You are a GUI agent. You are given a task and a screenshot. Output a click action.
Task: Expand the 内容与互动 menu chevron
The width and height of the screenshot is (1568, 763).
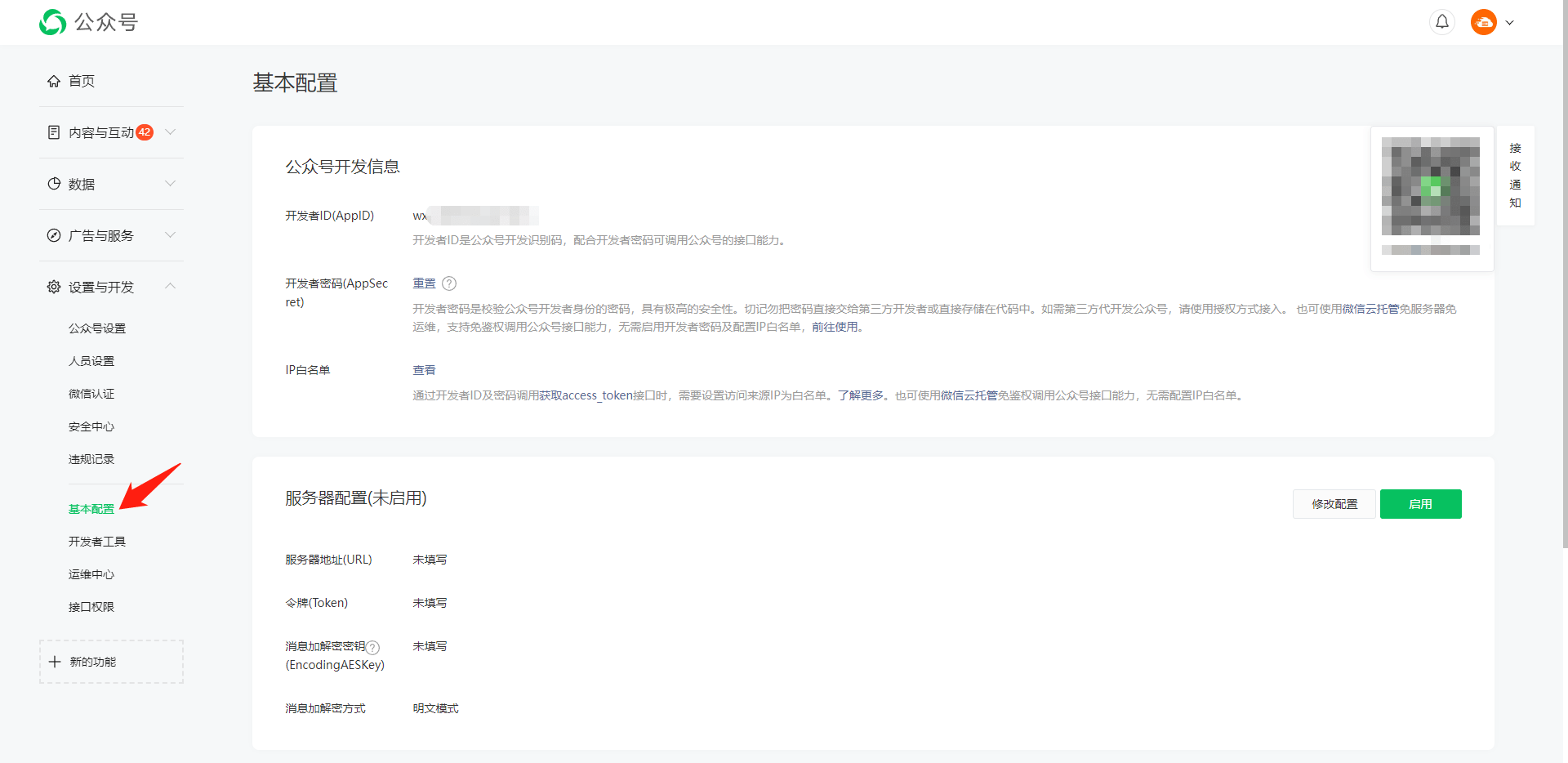coord(170,132)
